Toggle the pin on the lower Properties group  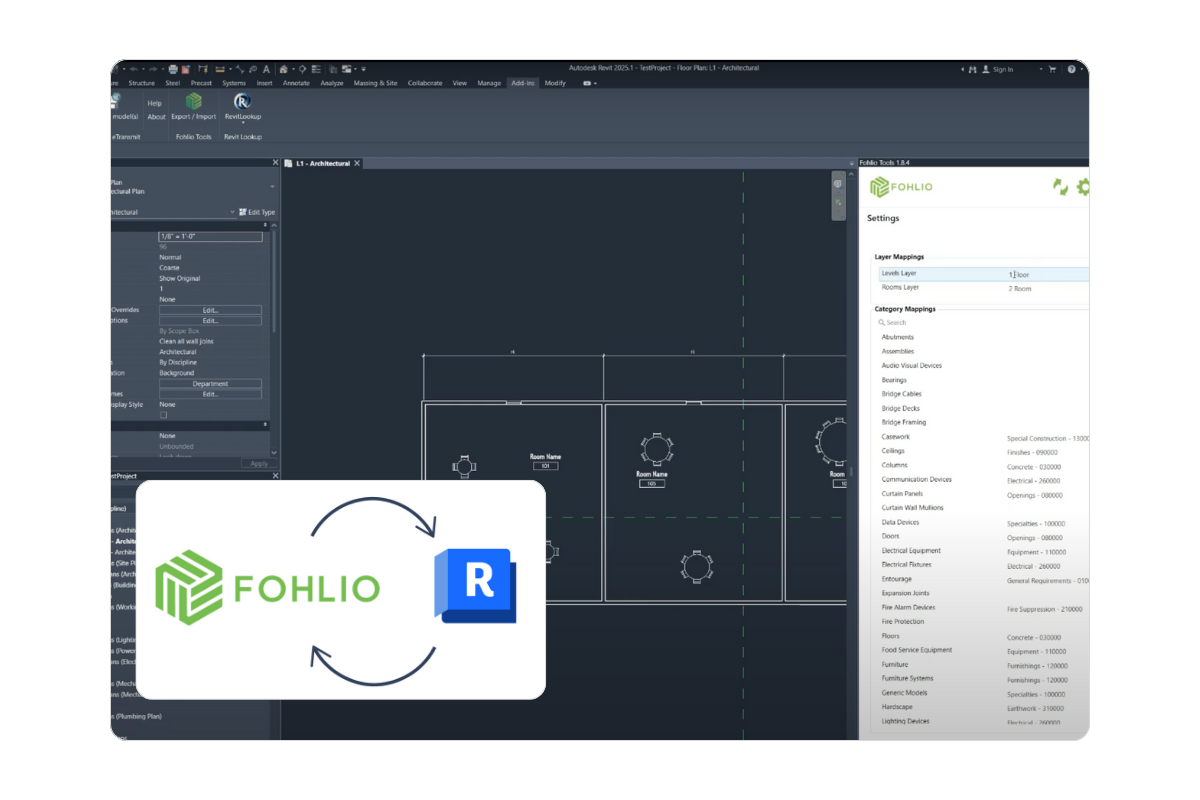[x=264, y=424]
